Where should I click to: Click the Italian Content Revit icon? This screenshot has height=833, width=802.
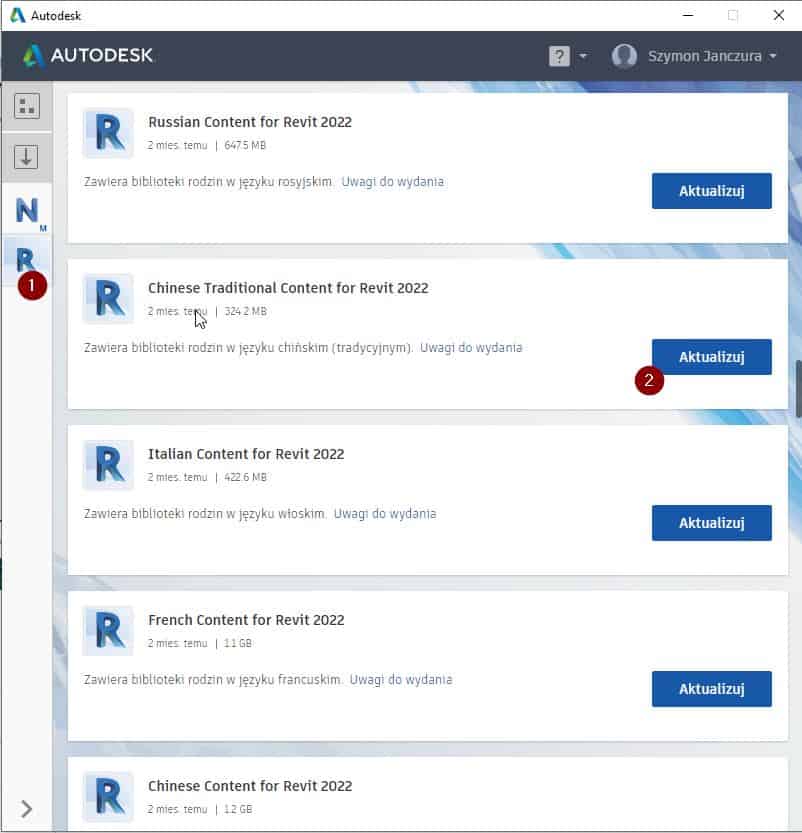108,465
